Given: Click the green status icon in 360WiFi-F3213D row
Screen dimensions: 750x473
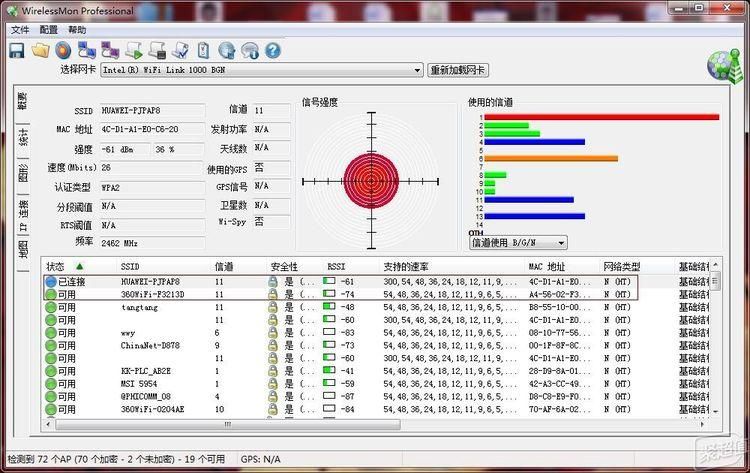Looking at the screenshot, I should [51, 295].
